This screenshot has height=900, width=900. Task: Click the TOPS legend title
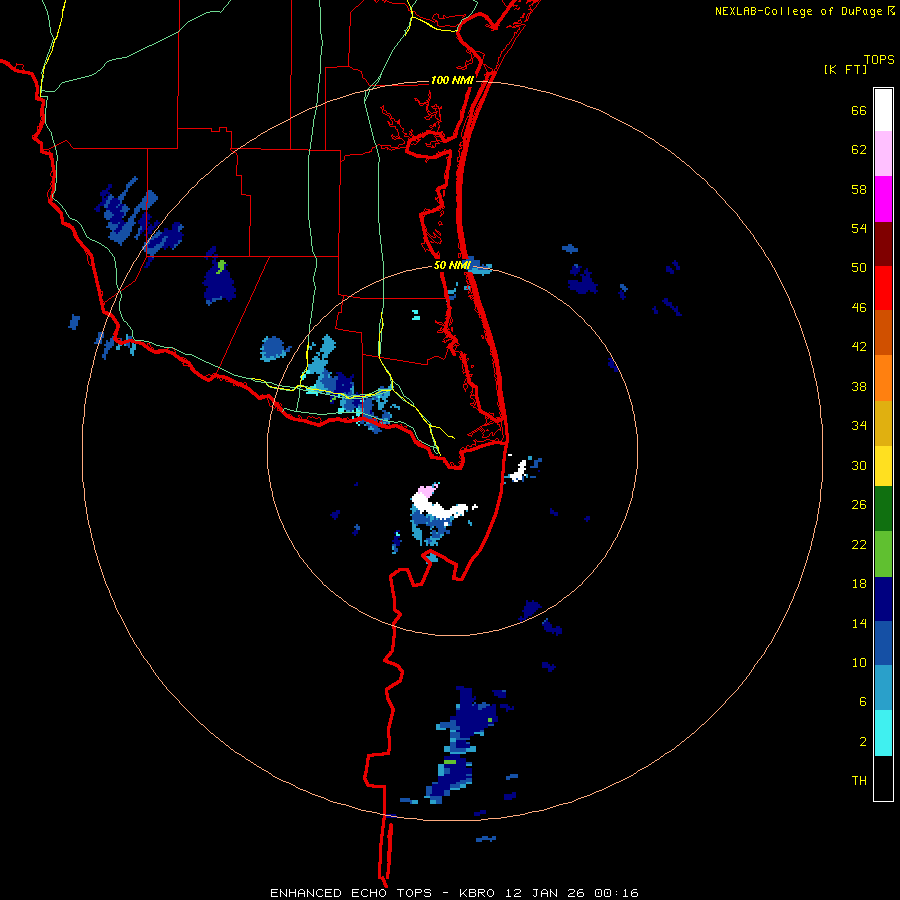(x=879, y=60)
